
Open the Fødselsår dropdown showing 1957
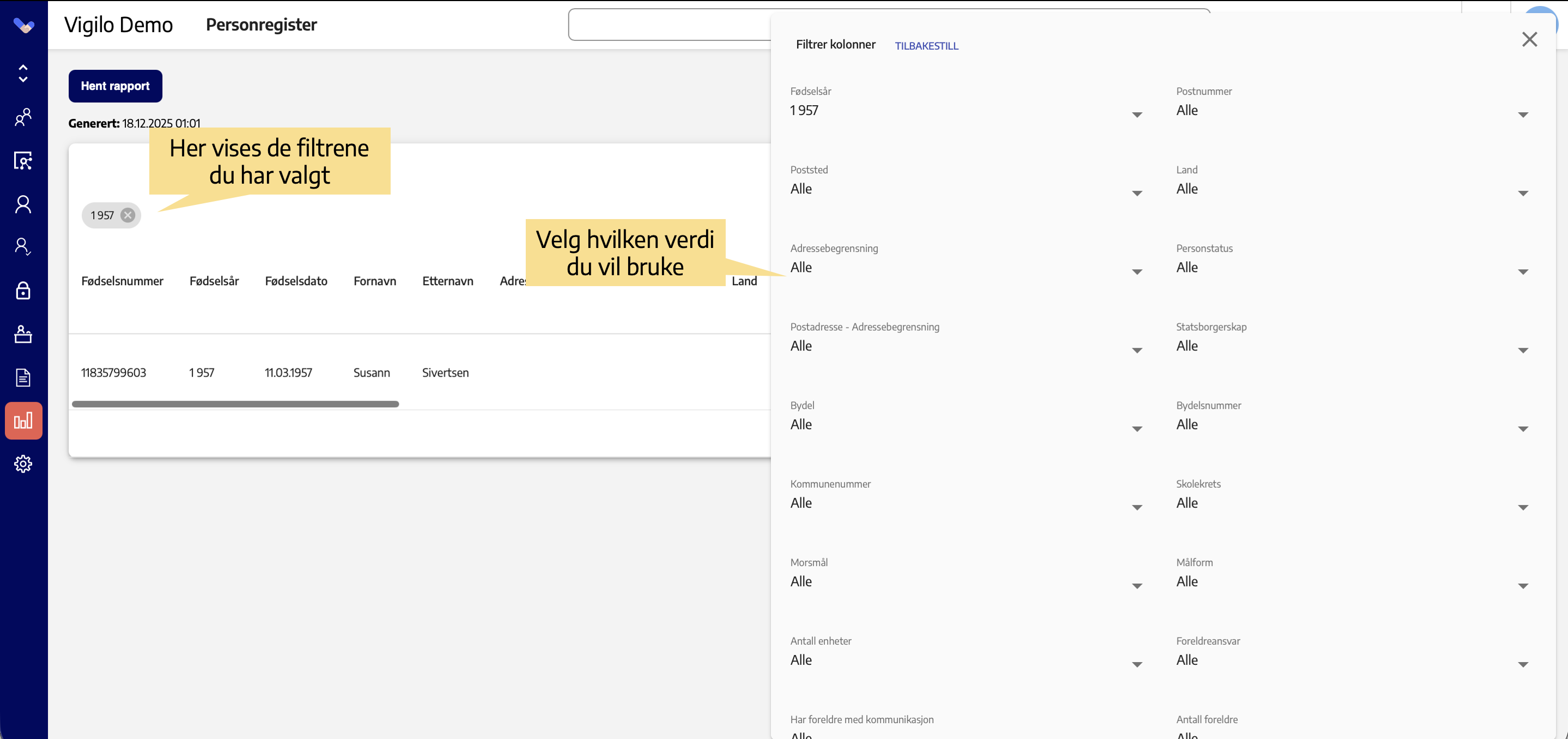(x=966, y=111)
